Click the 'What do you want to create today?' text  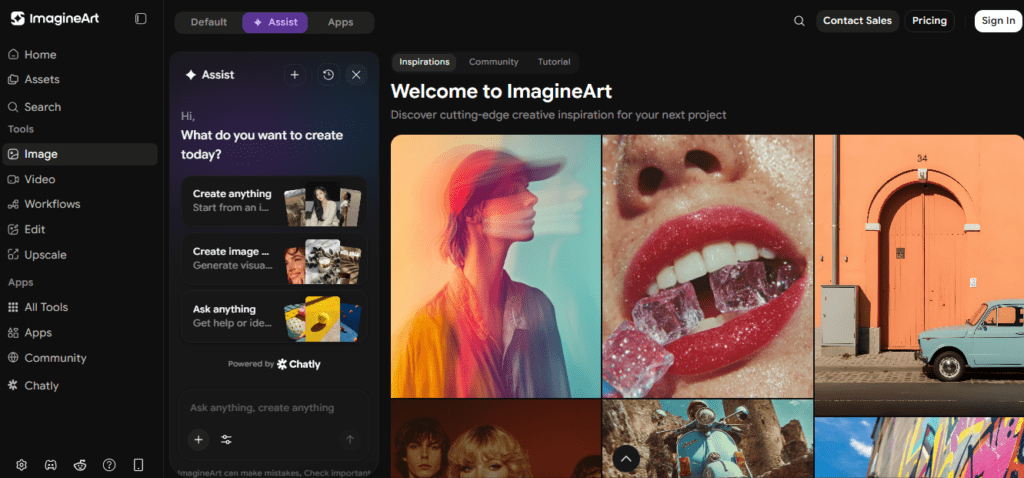(262, 145)
